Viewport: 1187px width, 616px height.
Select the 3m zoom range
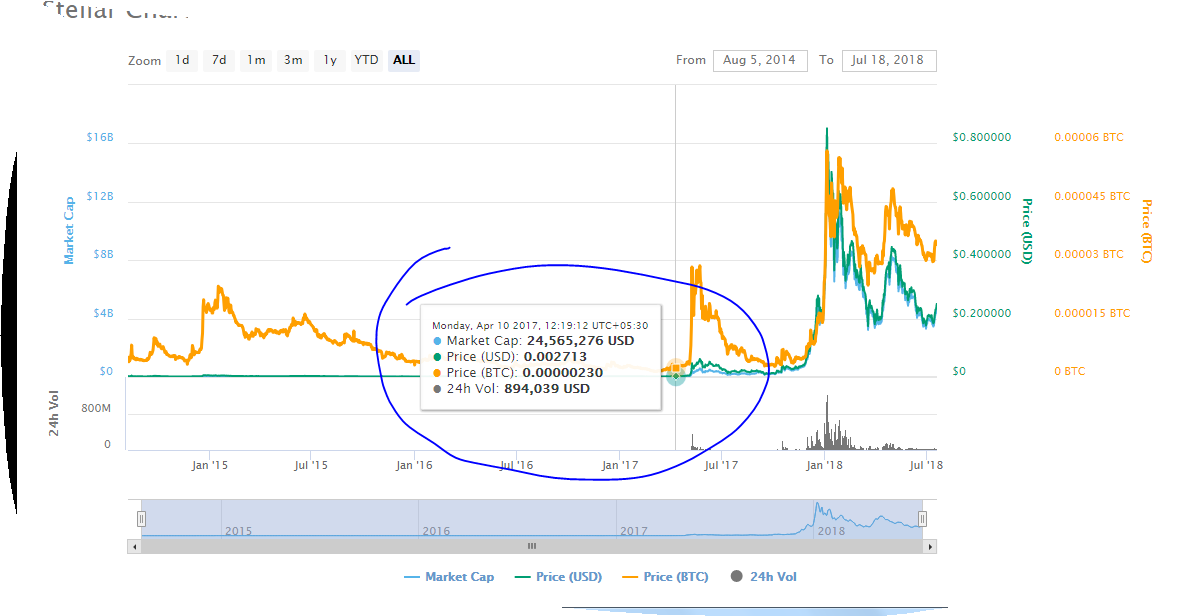[x=293, y=61]
